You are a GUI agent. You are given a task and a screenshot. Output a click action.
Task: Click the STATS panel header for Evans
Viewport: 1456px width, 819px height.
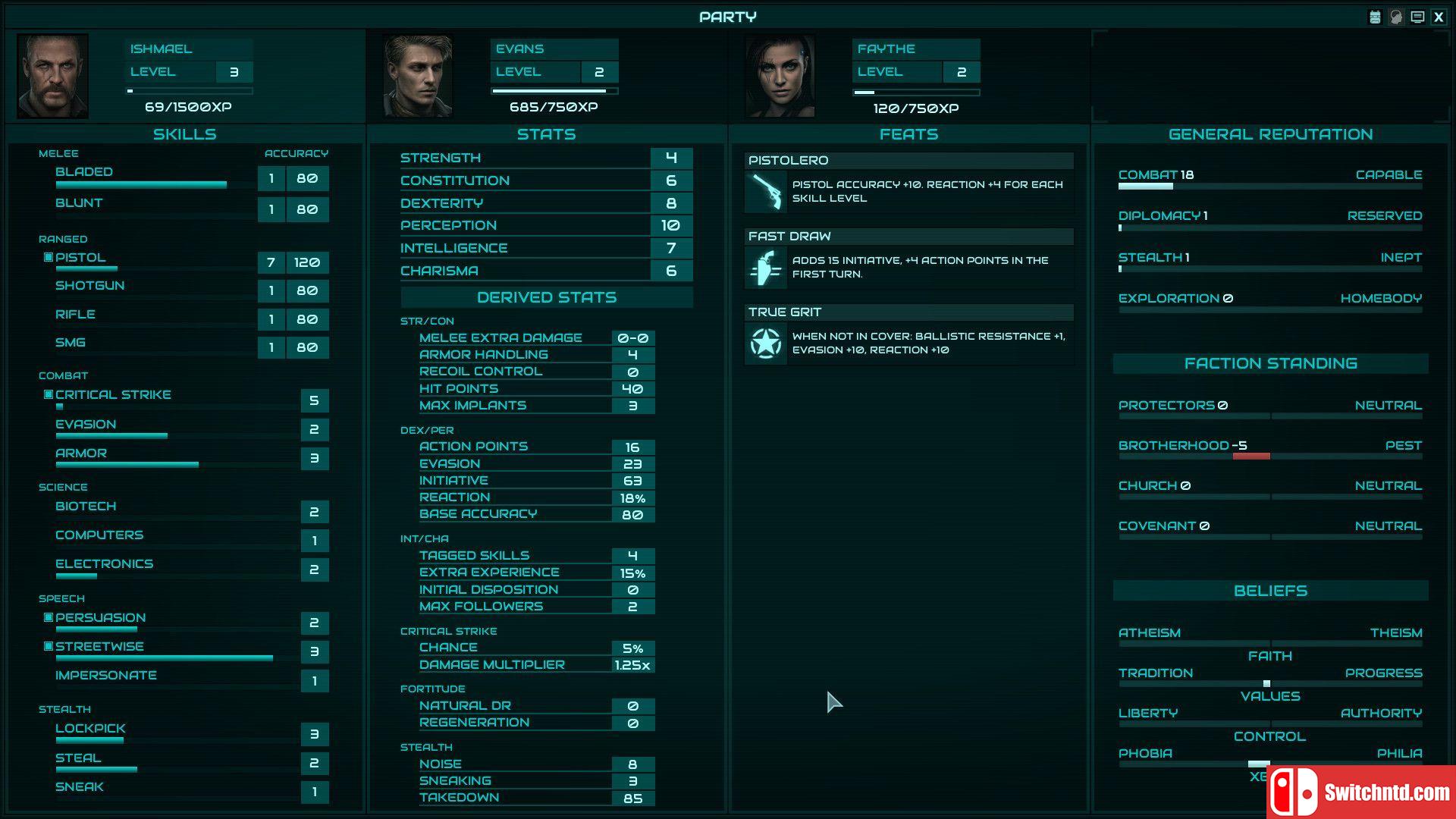(x=545, y=134)
